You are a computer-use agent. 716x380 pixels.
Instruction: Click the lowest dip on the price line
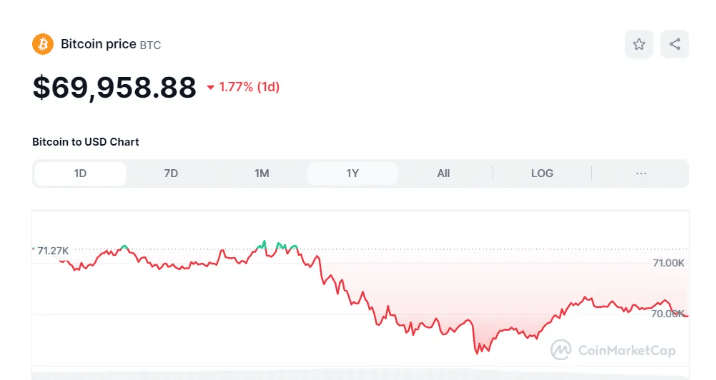(x=476, y=353)
